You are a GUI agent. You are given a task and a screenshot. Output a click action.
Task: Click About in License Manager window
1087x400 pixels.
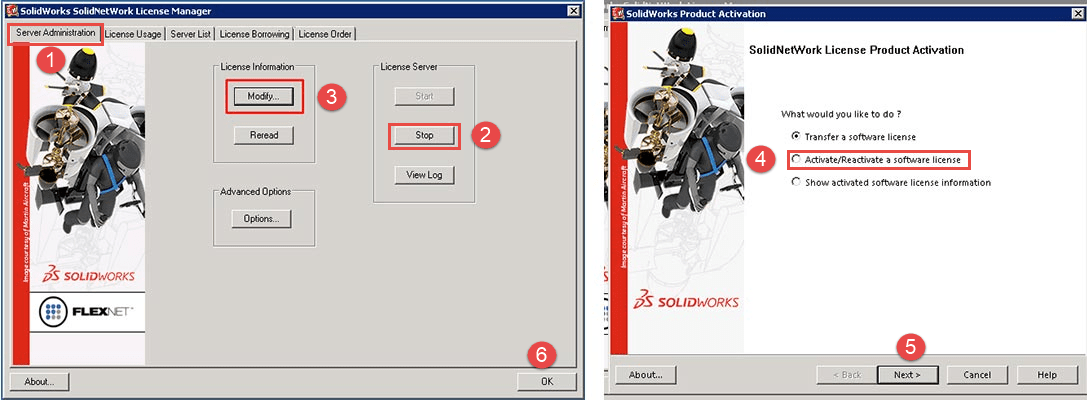click(39, 381)
